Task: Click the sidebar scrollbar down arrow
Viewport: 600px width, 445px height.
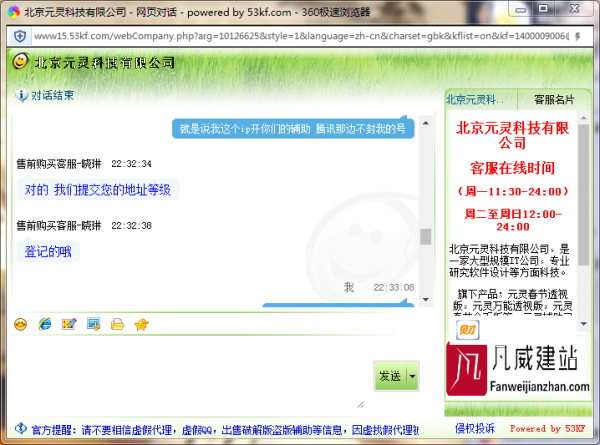Action: coord(584,324)
